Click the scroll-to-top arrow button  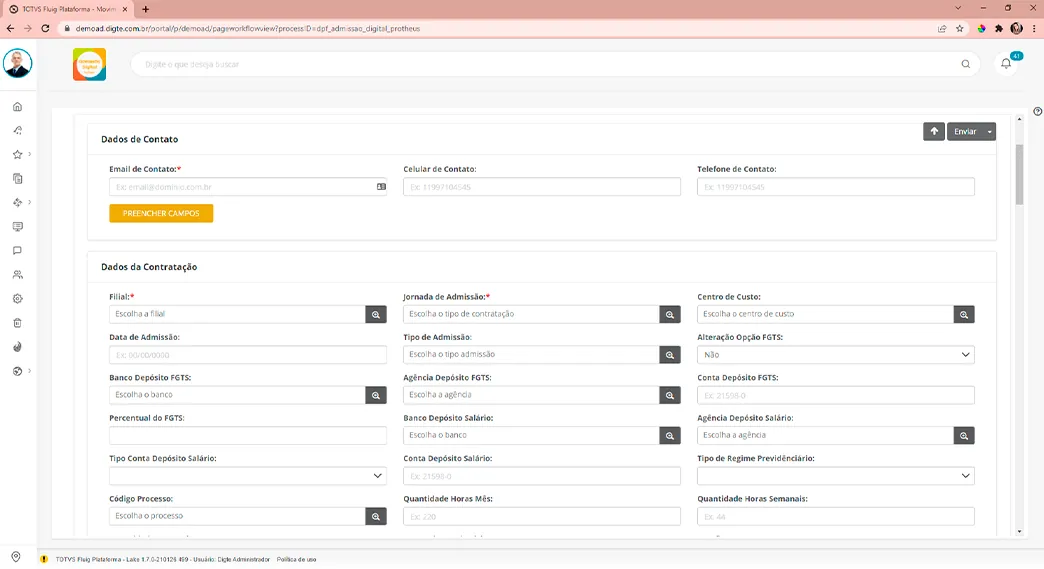(x=933, y=131)
